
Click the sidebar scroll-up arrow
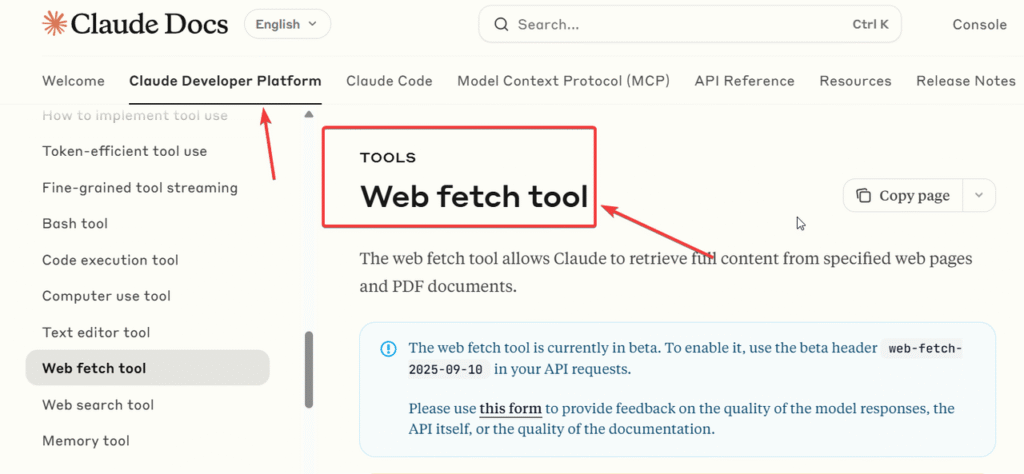(x=309, y=115)
